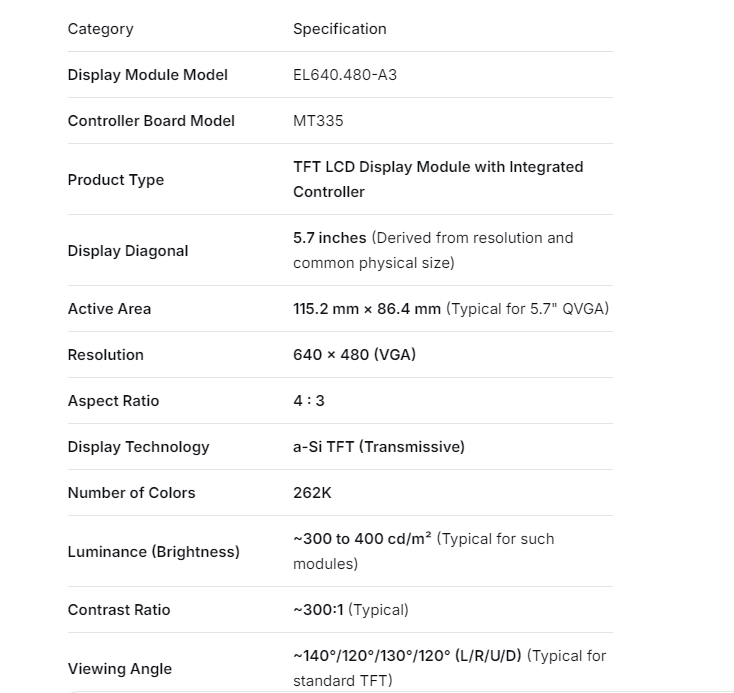The width and height of the screenshot is (734, 693).
Task: Click the 'Viewing Angle' row label
Action: point(119,669)
